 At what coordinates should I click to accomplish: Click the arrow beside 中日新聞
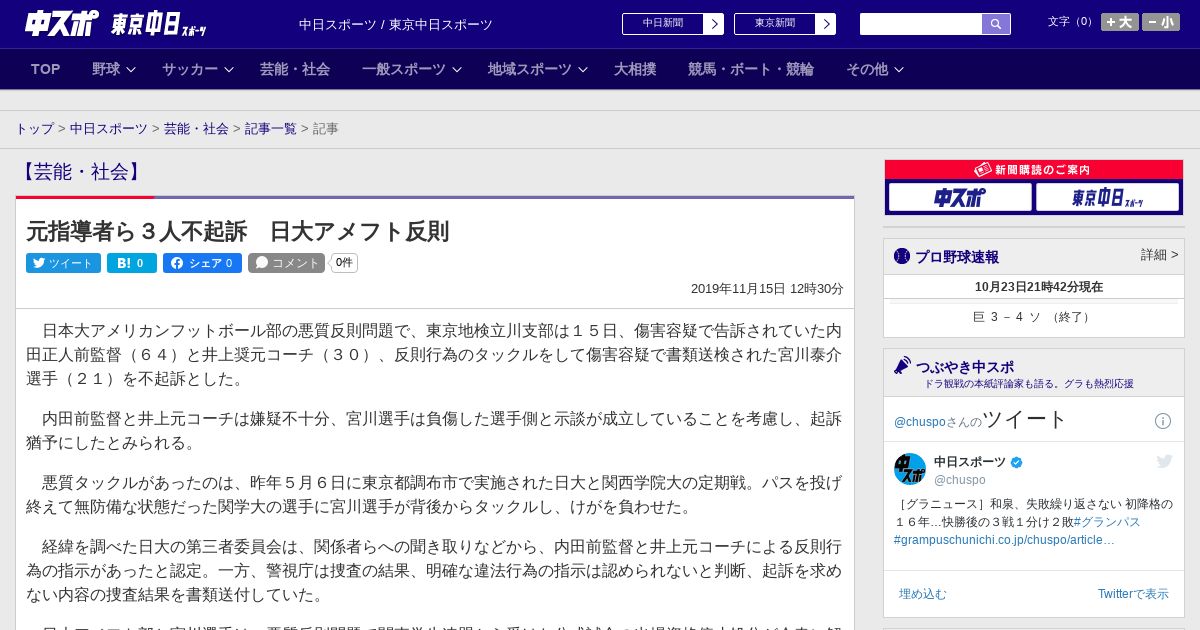coord(713,24)
